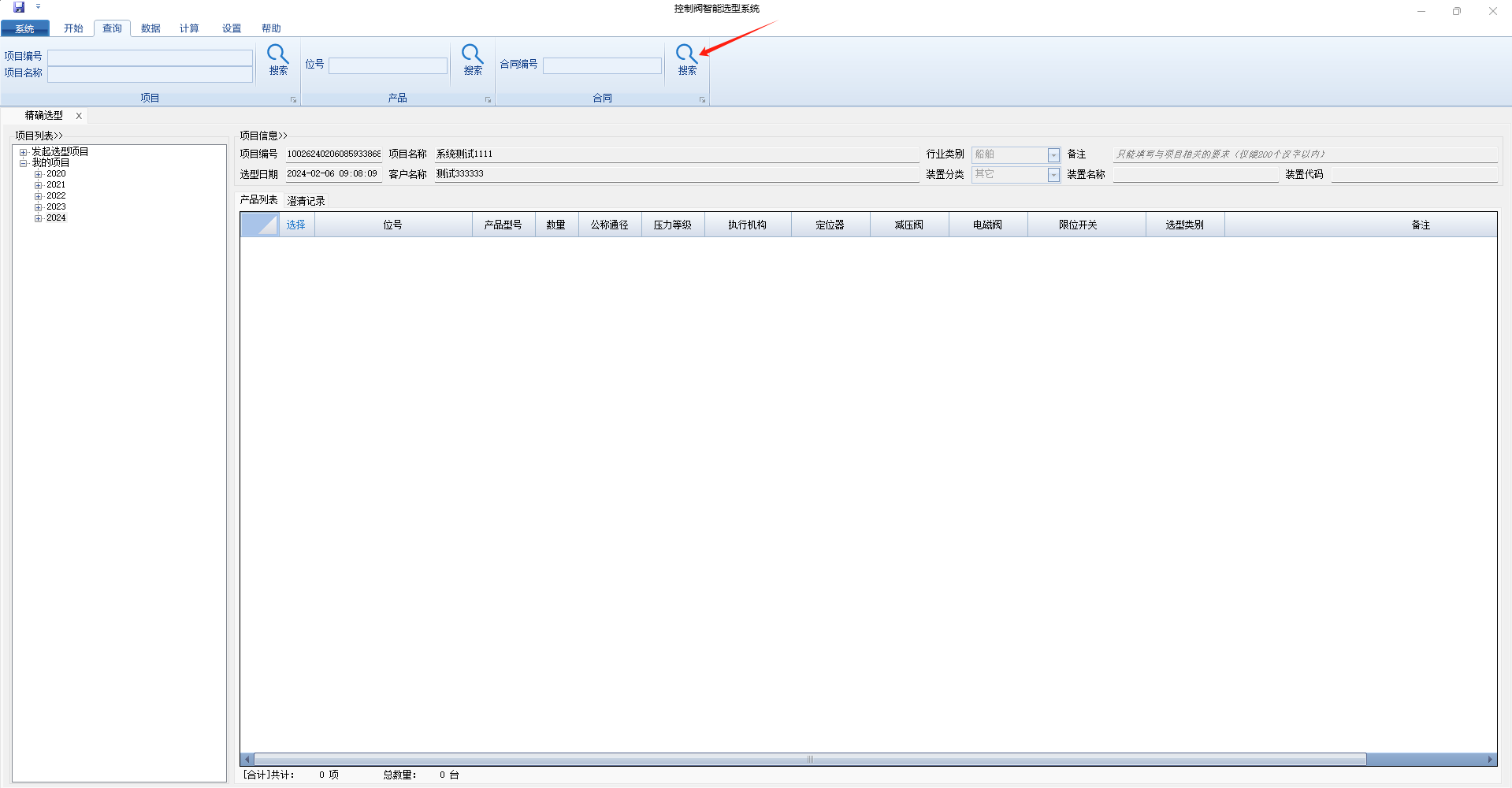Close the 精确选型 tab
1512x788 pixels.
pyautogui.click(x=79, y=116)
